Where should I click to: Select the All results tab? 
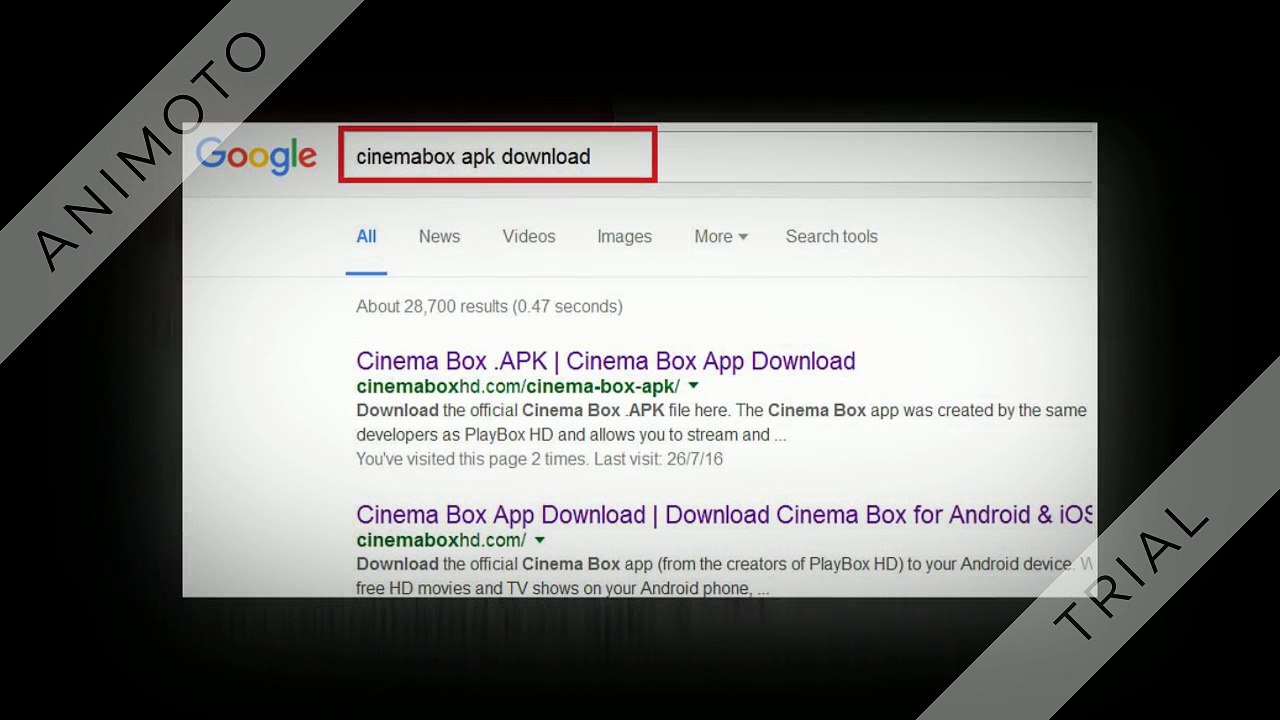click(366, 237)
